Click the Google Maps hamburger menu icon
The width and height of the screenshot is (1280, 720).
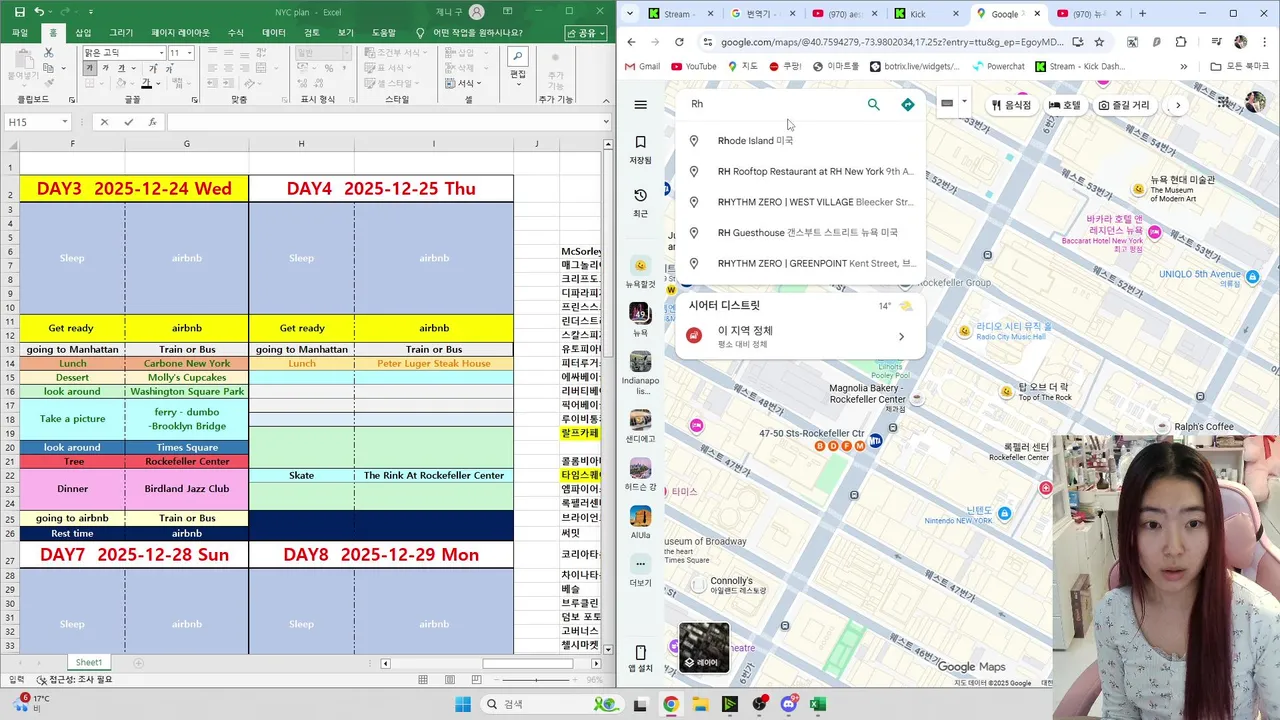coord(641,104)
